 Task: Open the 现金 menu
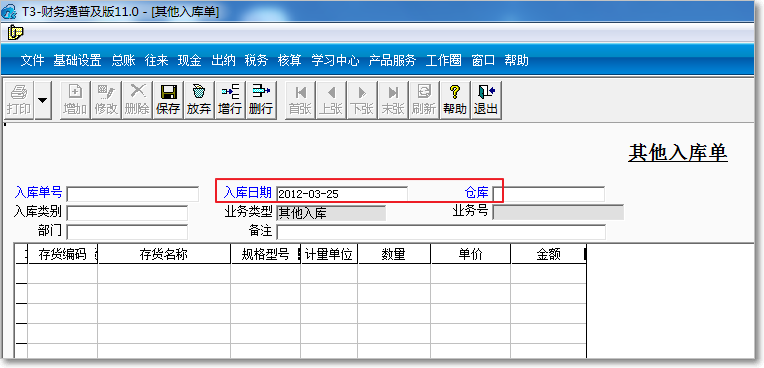tap(190, 60)
